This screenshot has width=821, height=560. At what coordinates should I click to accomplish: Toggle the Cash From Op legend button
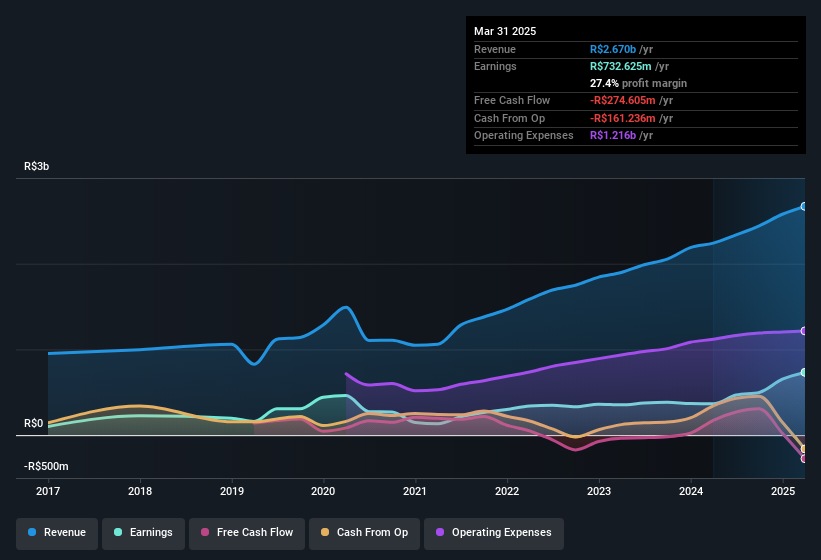pos(364,533)
